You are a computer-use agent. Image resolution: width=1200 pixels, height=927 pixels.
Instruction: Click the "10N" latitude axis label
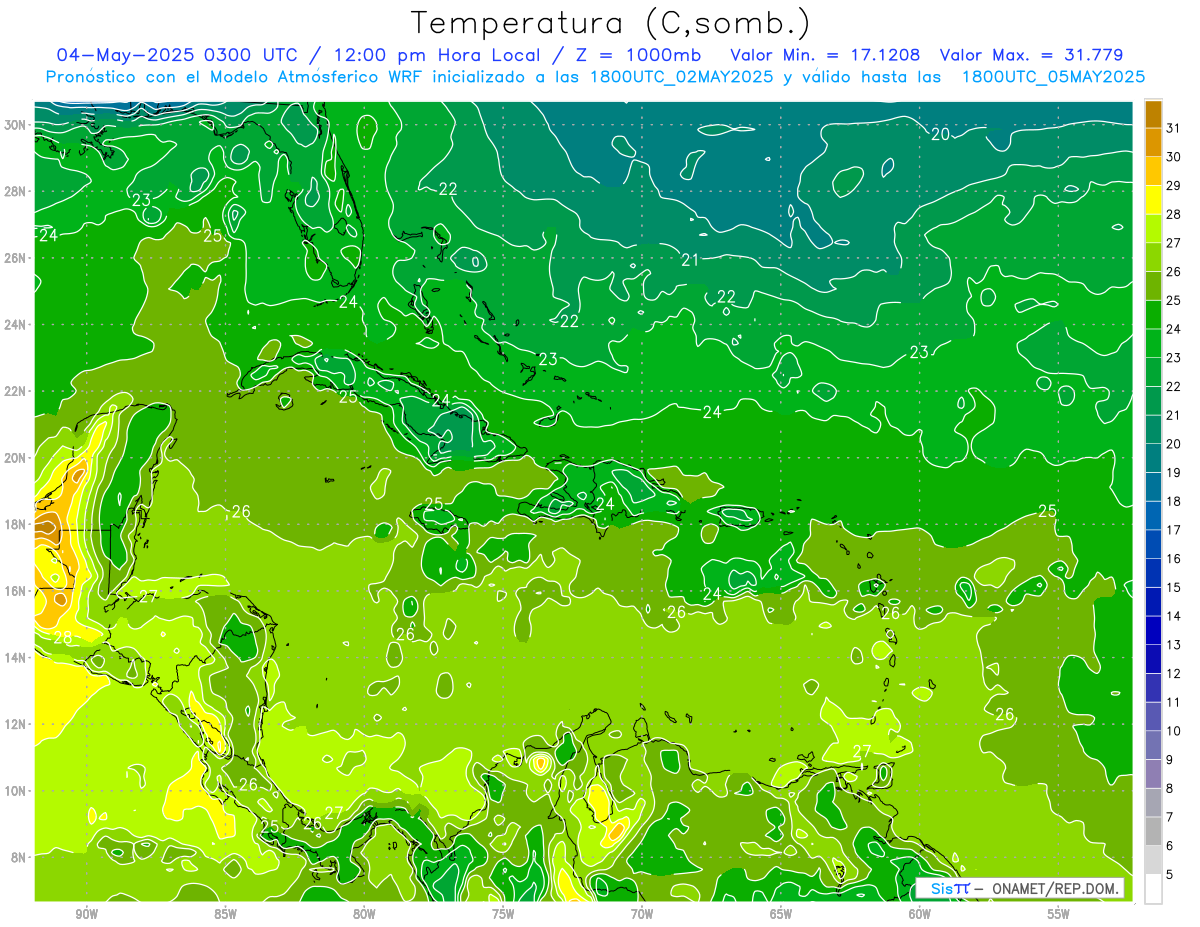[15, 791]
